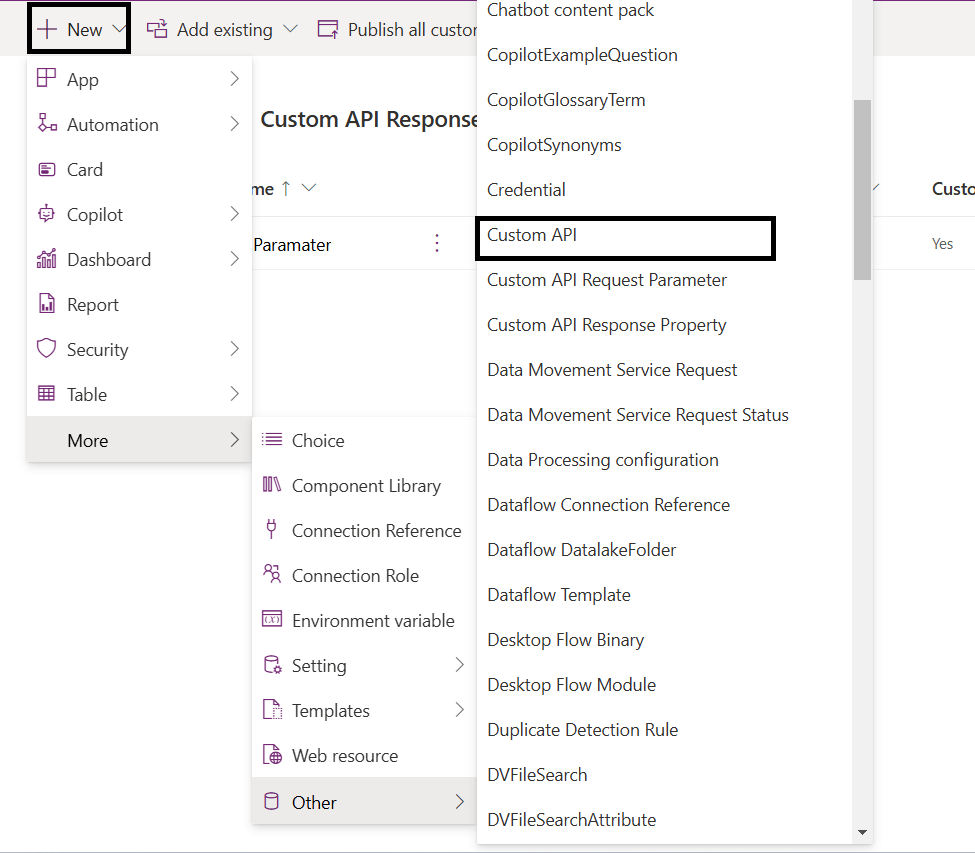975x853 pixels.
Task: Expand the Templates submenu arrow
Action: 460,709
